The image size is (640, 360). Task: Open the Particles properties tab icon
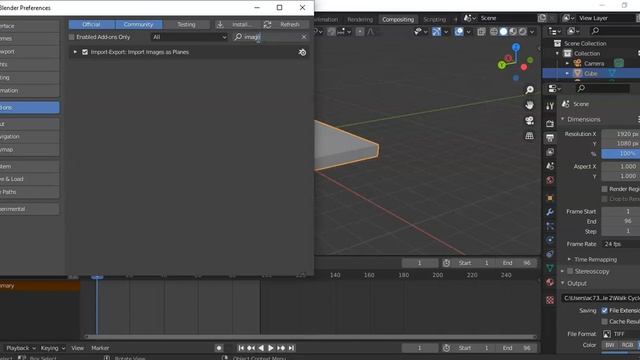(550, 226)
